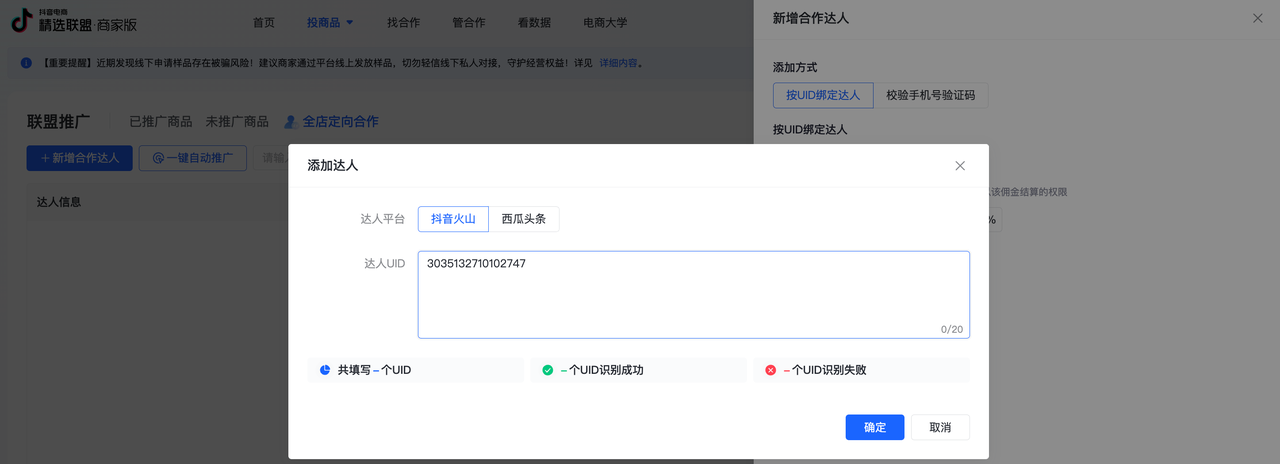Close the 添加达人 dialog
Screen dimensions: 1280x464
coord(960,166)
